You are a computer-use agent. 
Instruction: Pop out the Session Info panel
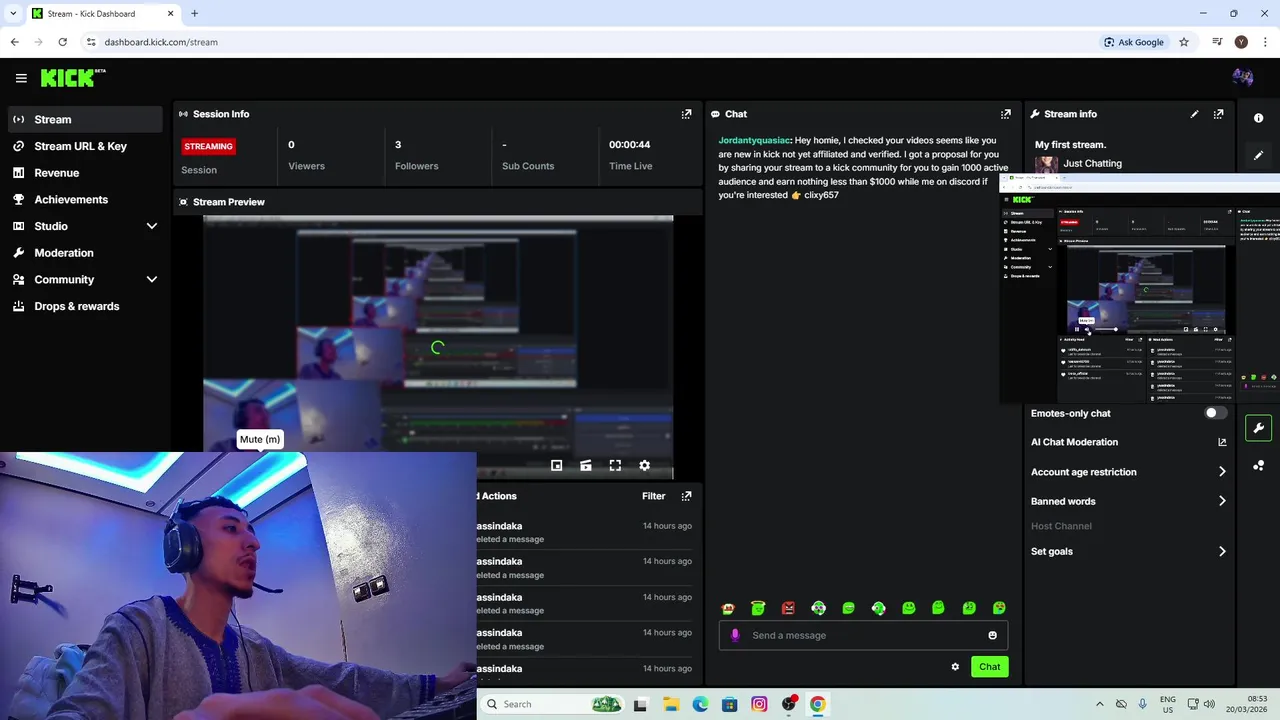tap(686, 114)
